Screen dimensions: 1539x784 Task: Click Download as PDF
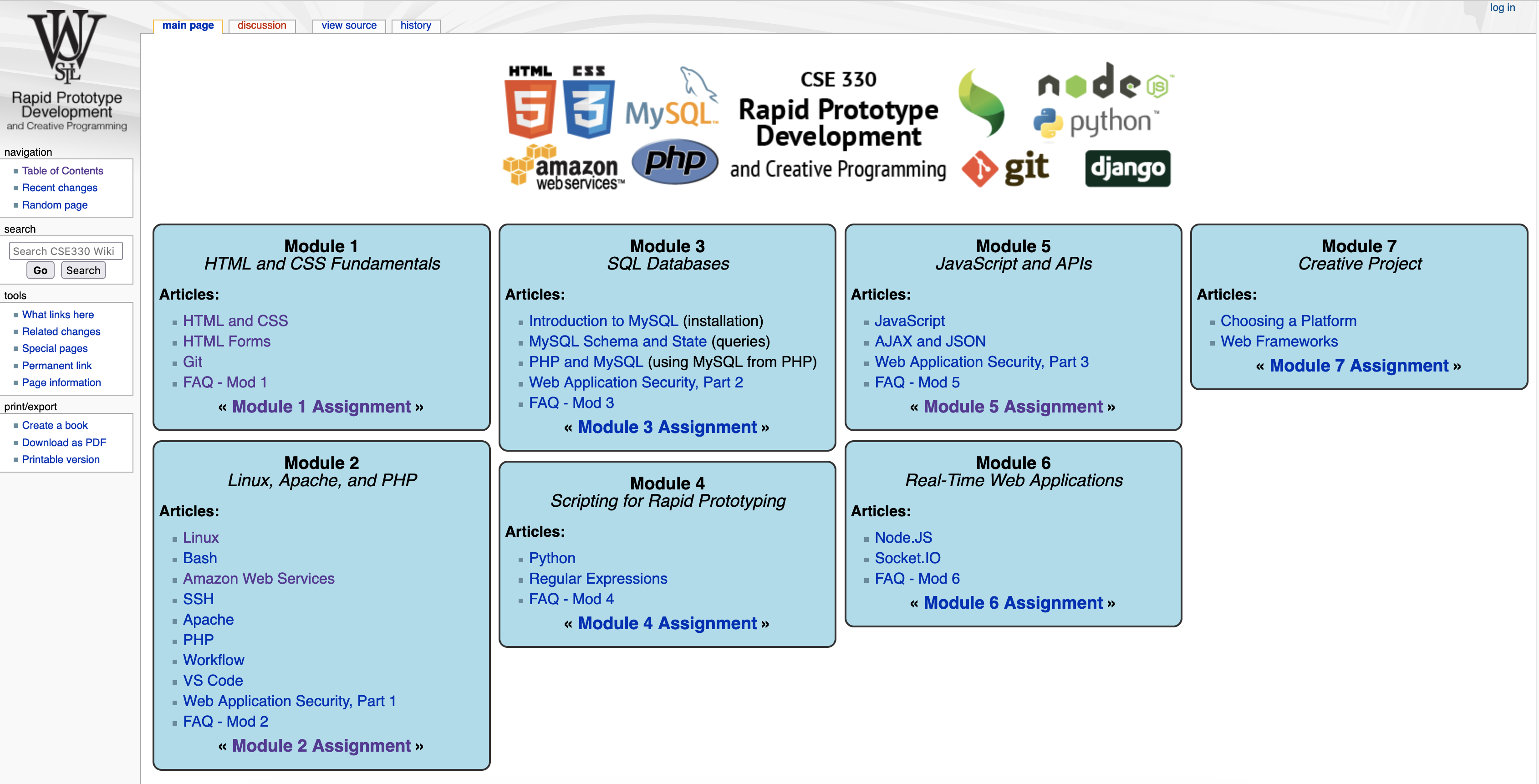click(64, 443)
